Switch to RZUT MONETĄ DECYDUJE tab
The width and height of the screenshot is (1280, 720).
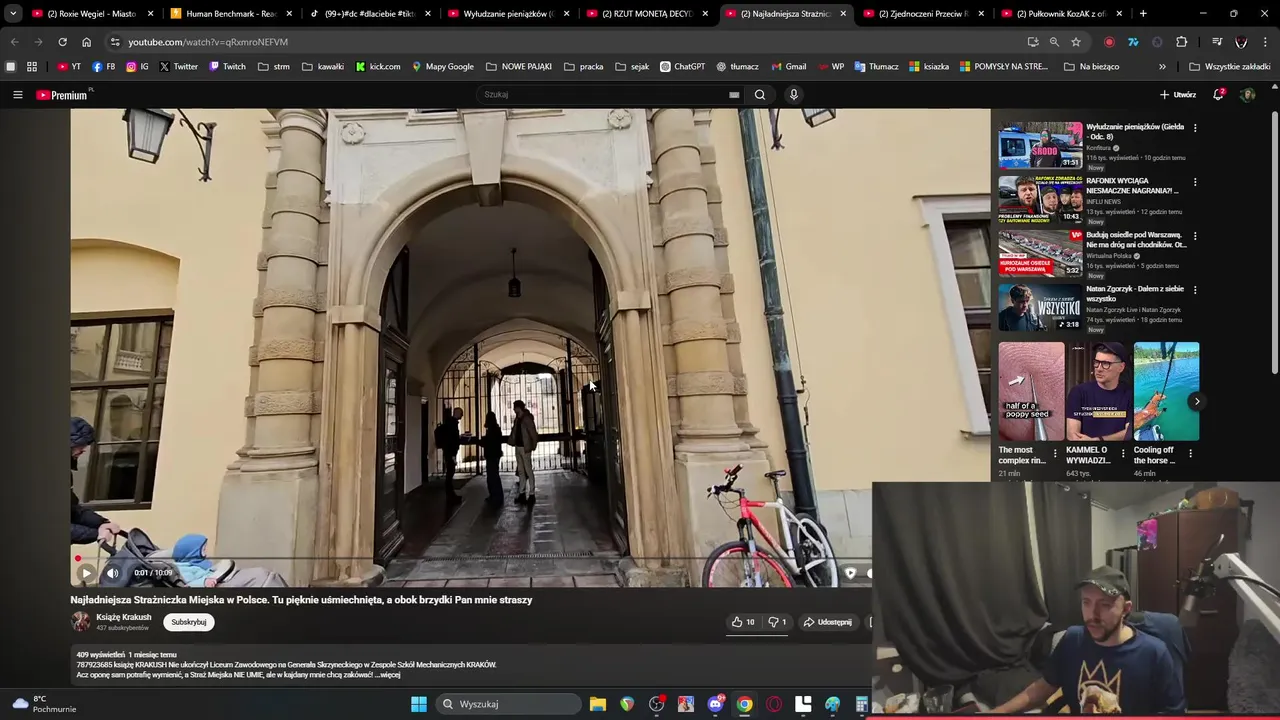(x=645, y=14)
